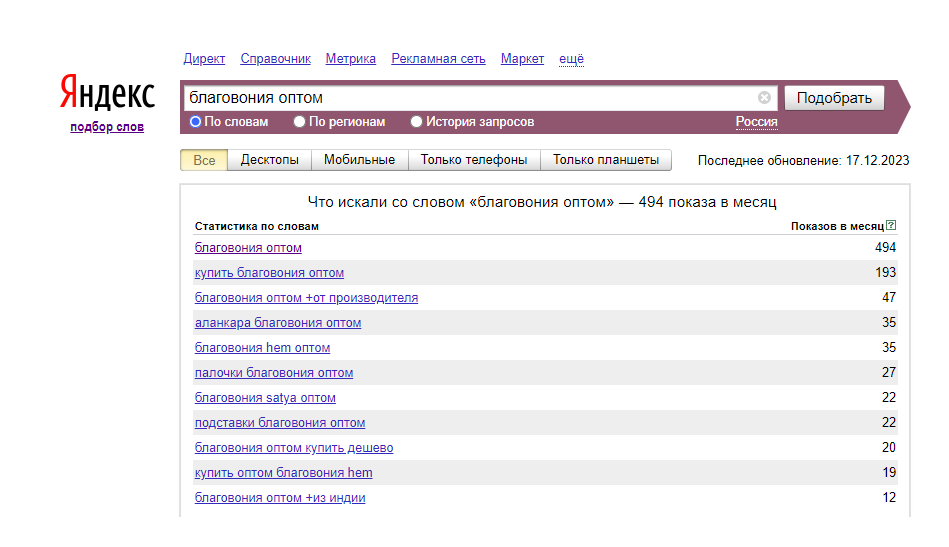
Task: Select the По регионам radio button
Action: 299,122
